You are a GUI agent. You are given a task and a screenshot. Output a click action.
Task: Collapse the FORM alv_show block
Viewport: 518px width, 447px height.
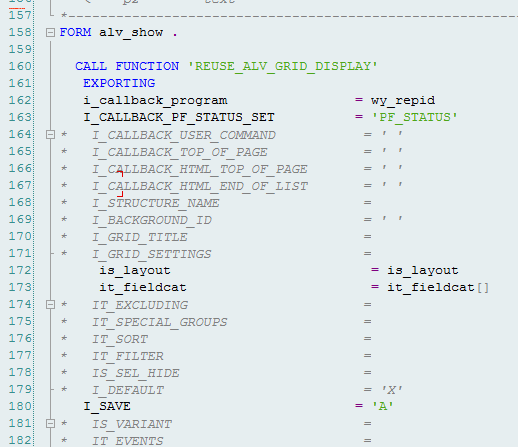point(50,33)
